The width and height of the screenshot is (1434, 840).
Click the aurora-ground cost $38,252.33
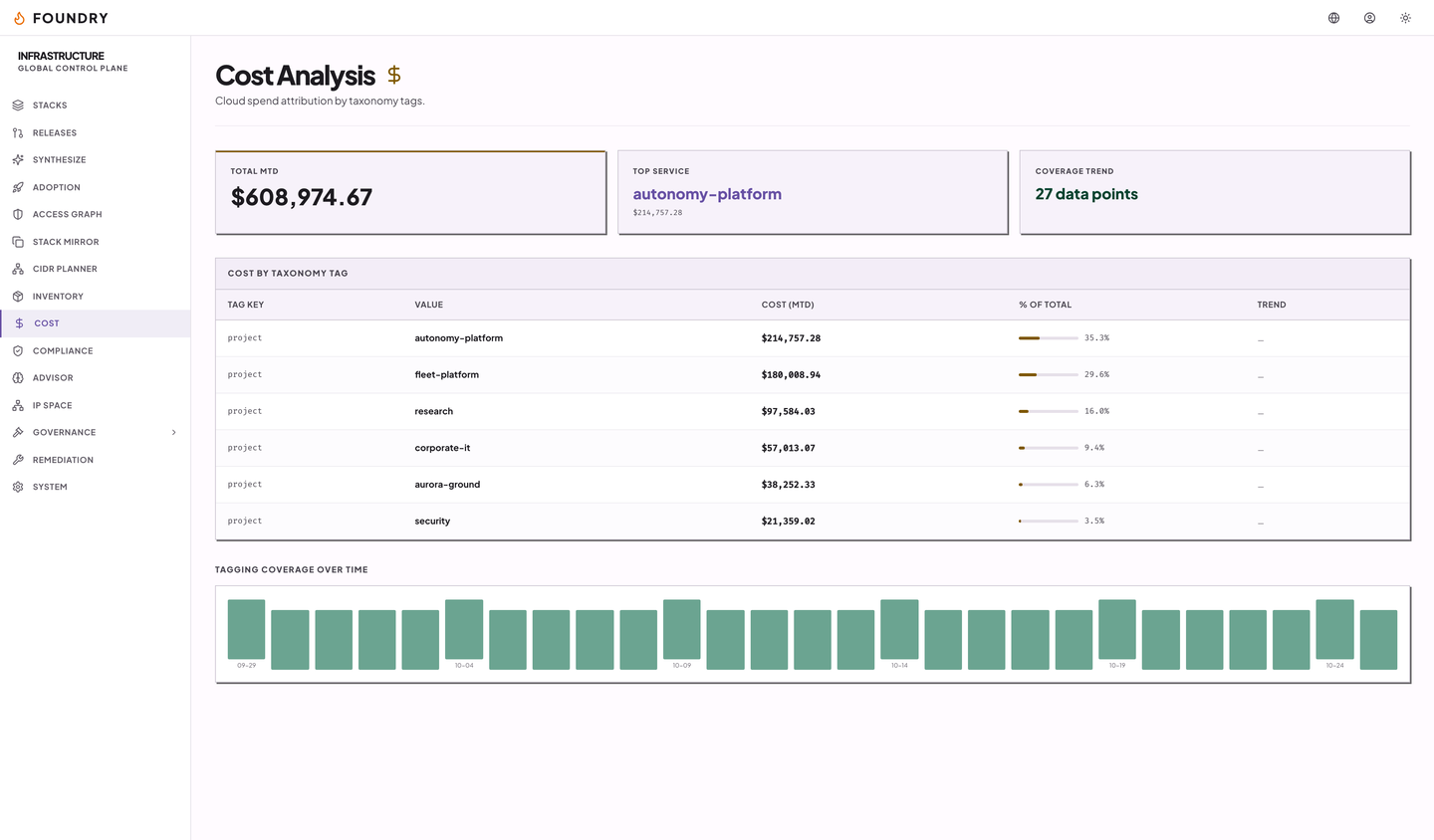(789, 485)
